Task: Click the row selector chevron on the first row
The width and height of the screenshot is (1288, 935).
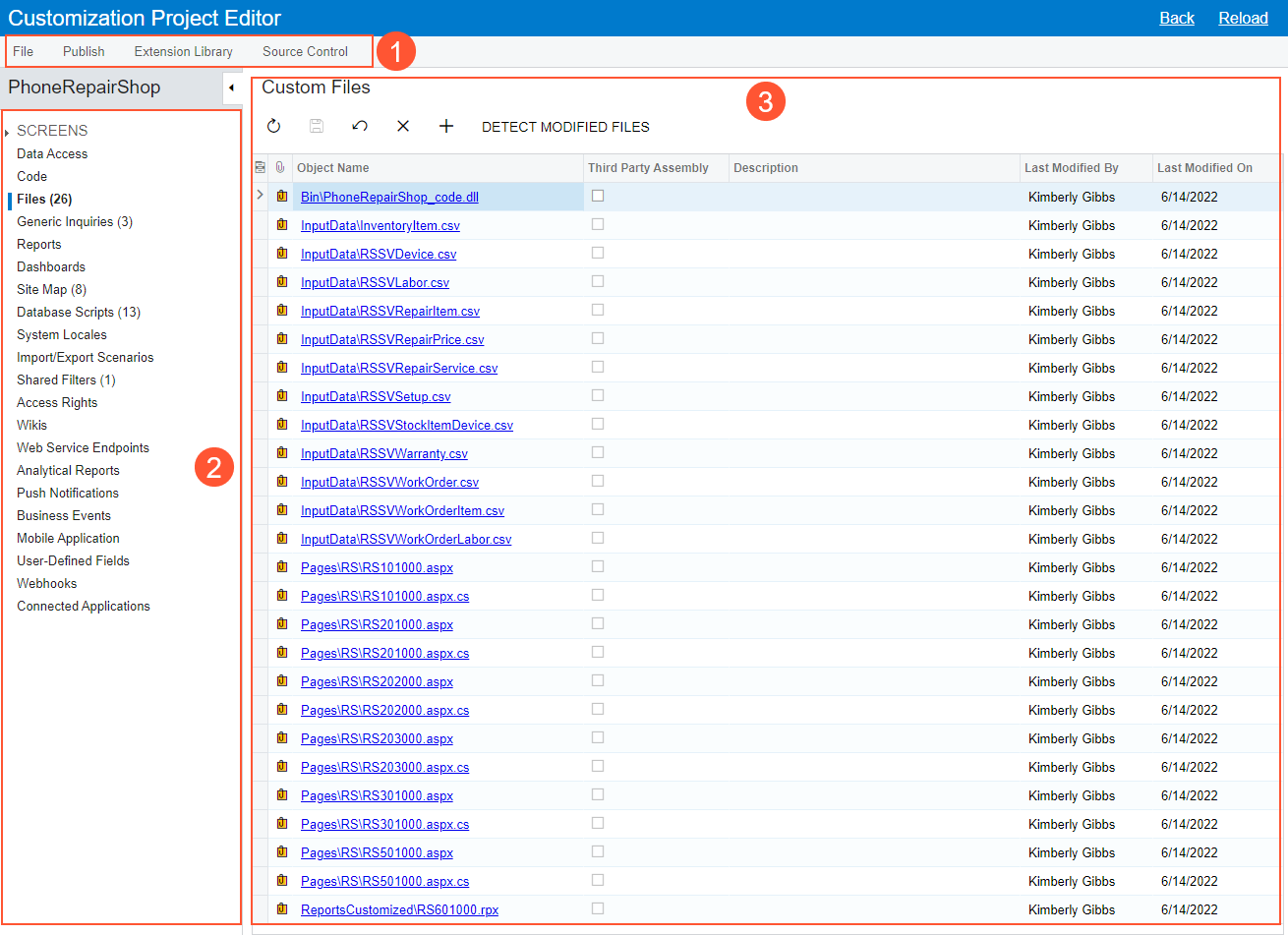Action: [x=260, y=196]
